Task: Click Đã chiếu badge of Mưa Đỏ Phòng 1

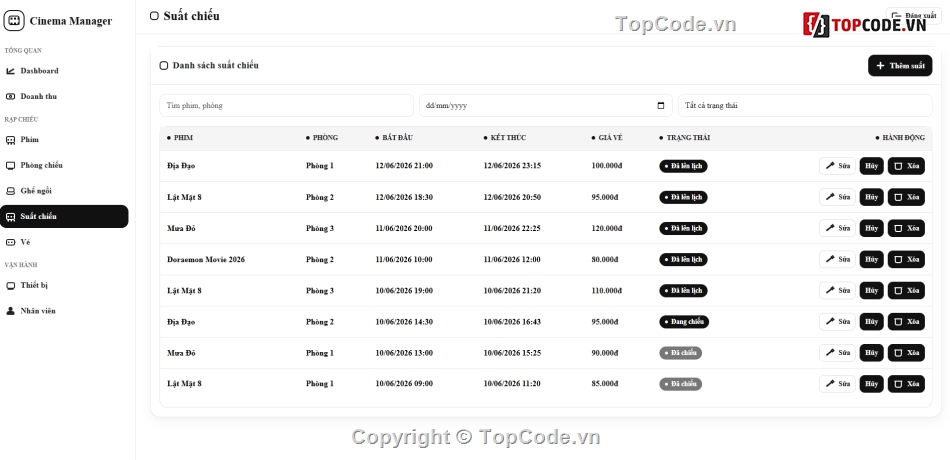Action: pos(680,353)
